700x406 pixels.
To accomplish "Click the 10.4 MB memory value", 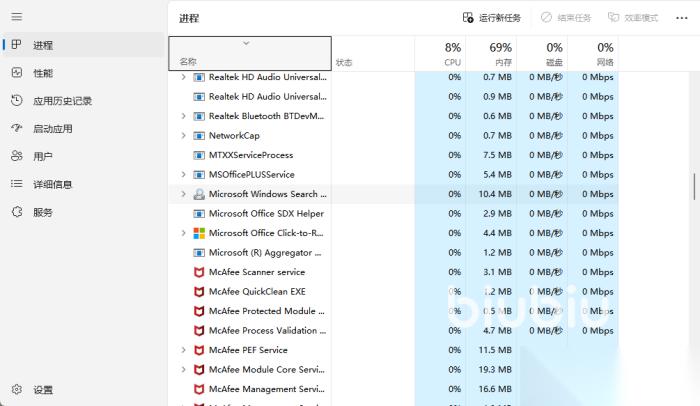I will click(x=495, y=194).
